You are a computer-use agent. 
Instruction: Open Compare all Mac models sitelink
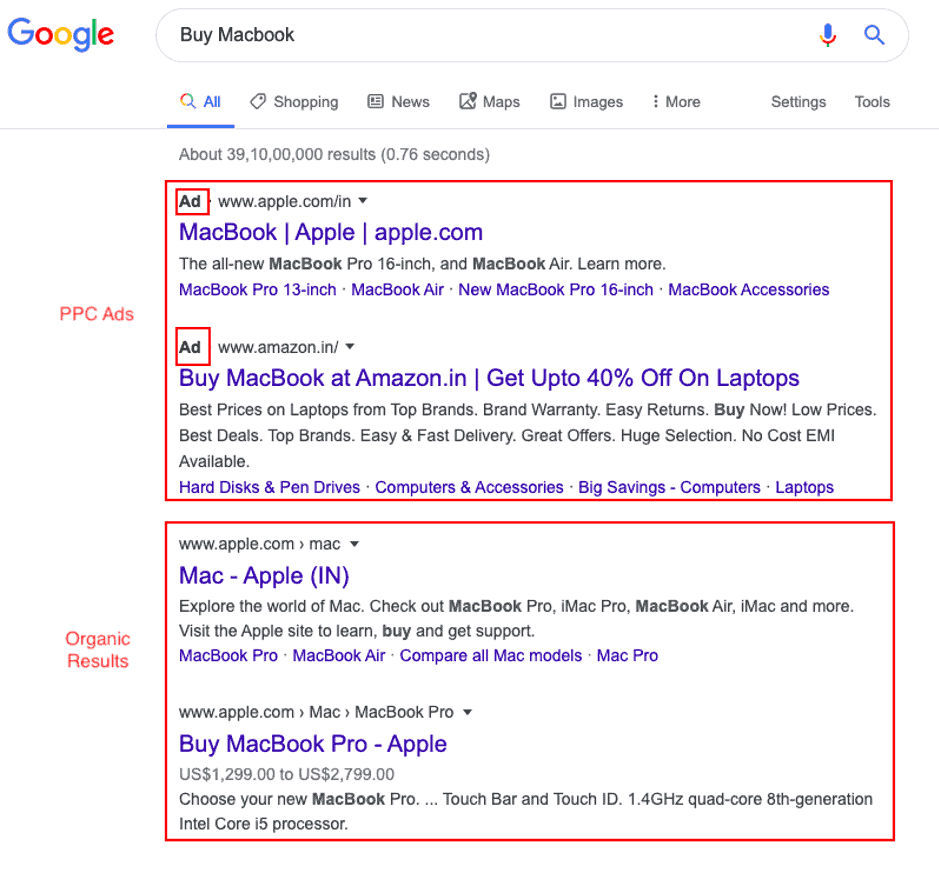490,656
